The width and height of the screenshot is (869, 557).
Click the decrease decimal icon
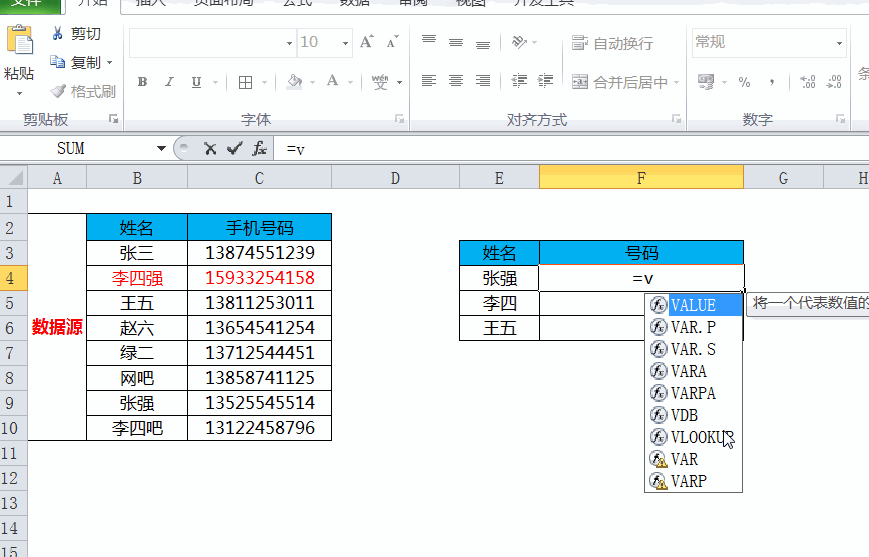pyautogui.click(x=834, y=82)
